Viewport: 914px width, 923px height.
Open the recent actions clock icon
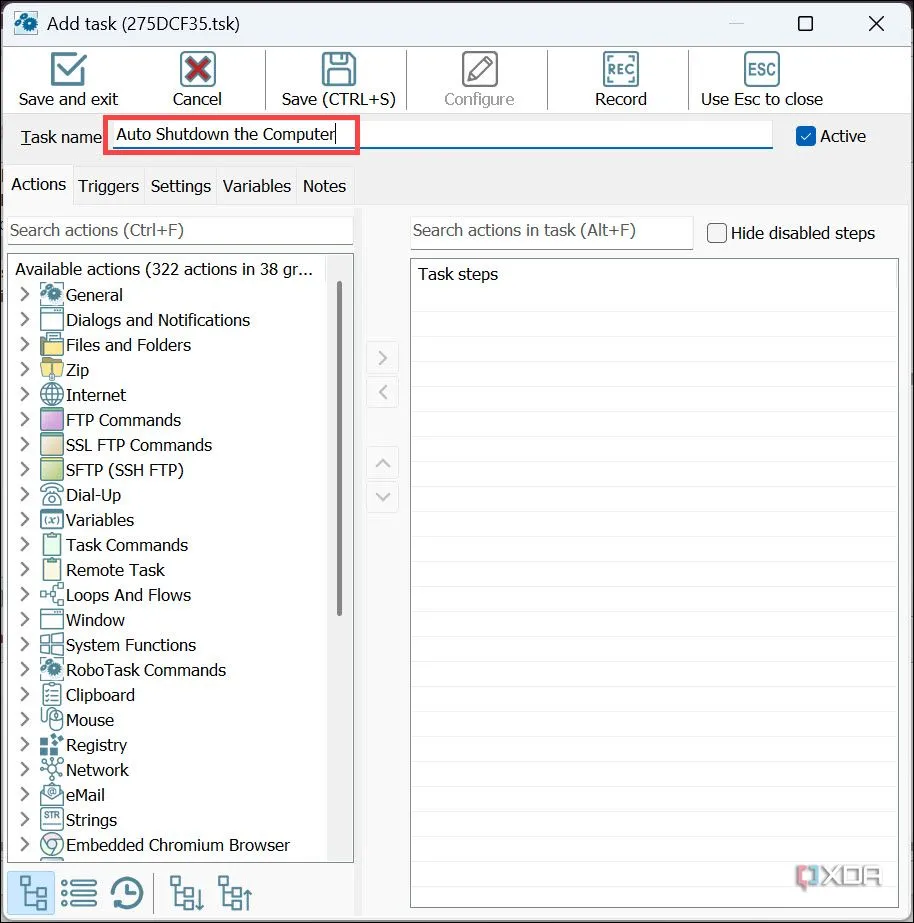click(x=127, y=892)
